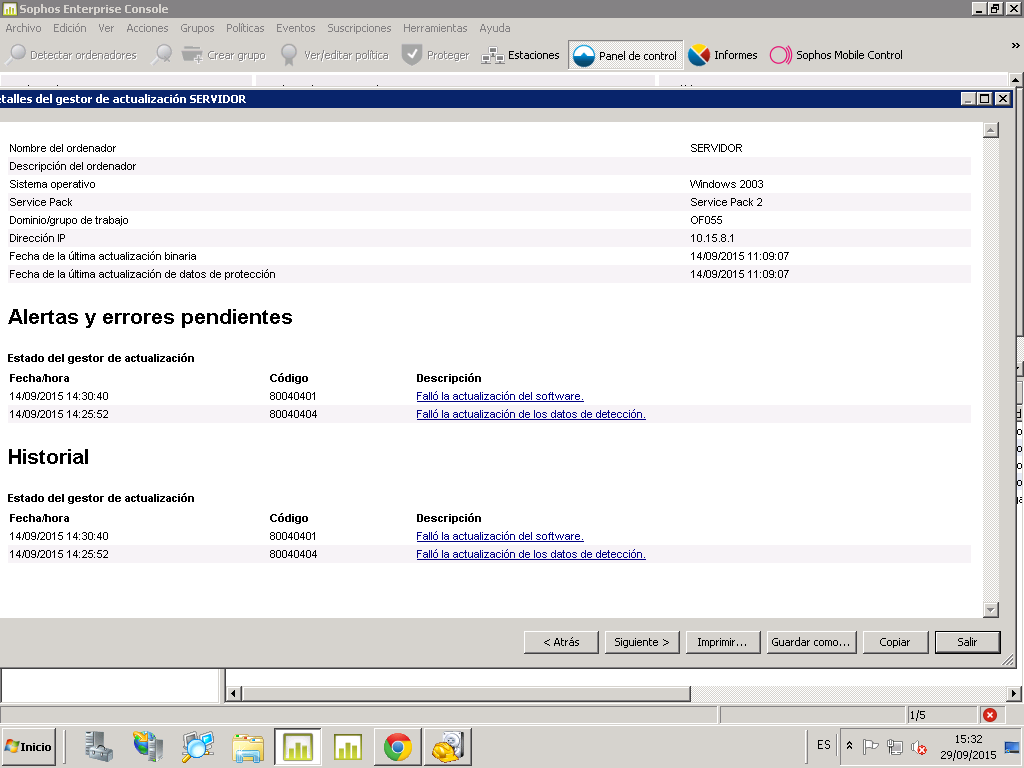Click the Ver/editar política ribbon icon

(x=289, y=55)
